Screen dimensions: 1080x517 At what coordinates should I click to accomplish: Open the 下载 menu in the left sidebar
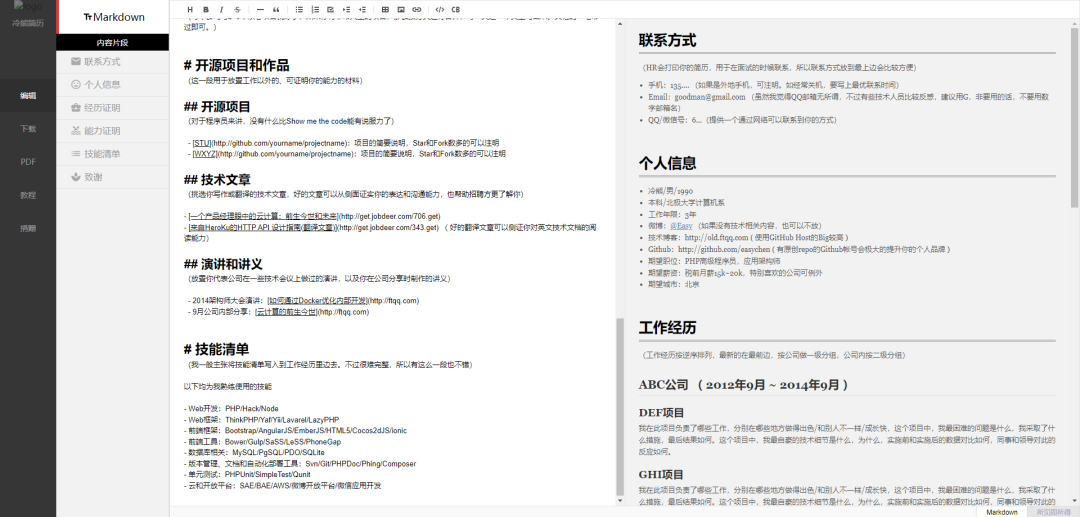coord(28,129)
